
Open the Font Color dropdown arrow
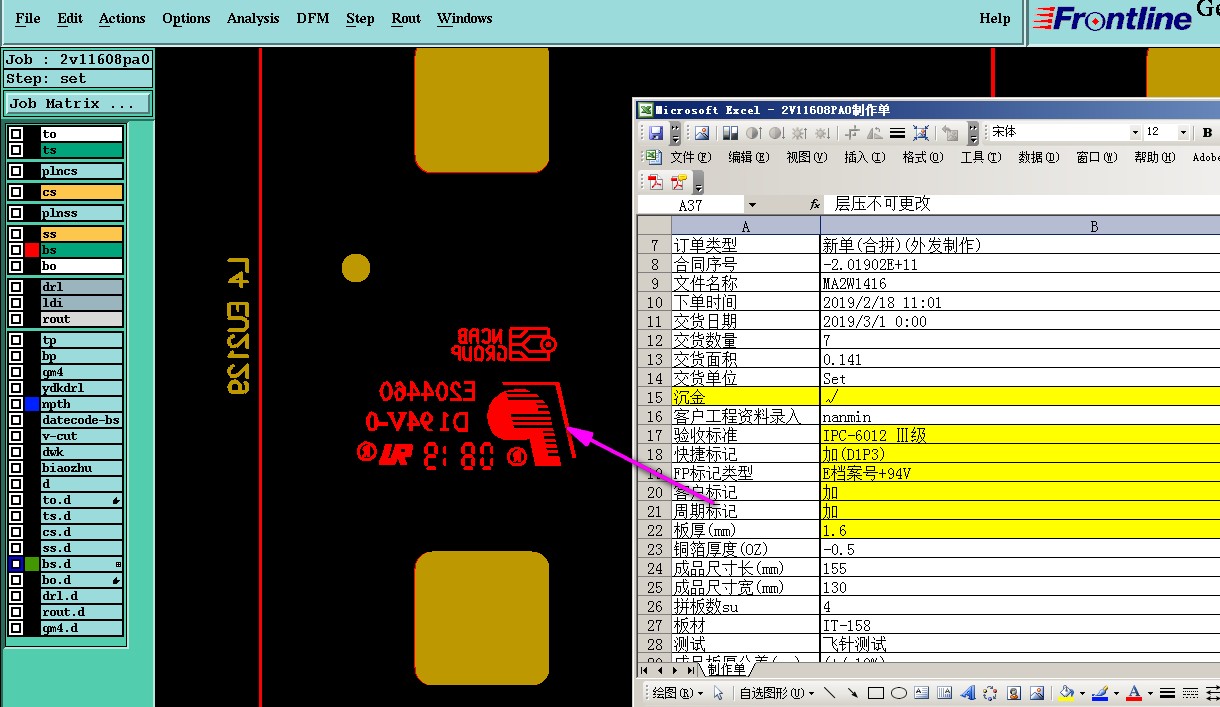(x=1151, y=693)
